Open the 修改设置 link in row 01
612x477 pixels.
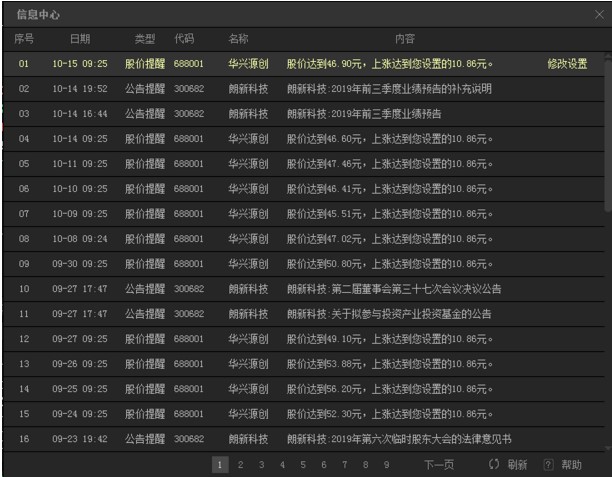pos(567,64)
